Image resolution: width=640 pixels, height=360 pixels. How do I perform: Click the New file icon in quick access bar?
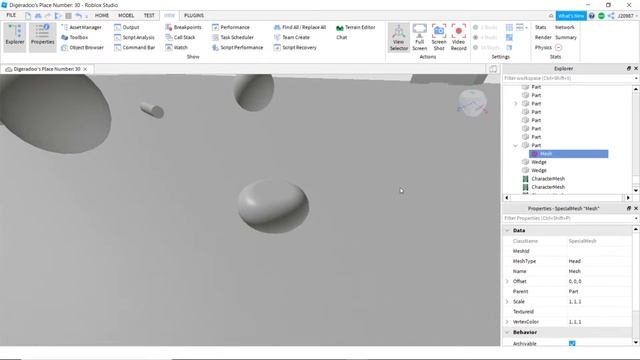pyautogui.click(x=28, y=16)
